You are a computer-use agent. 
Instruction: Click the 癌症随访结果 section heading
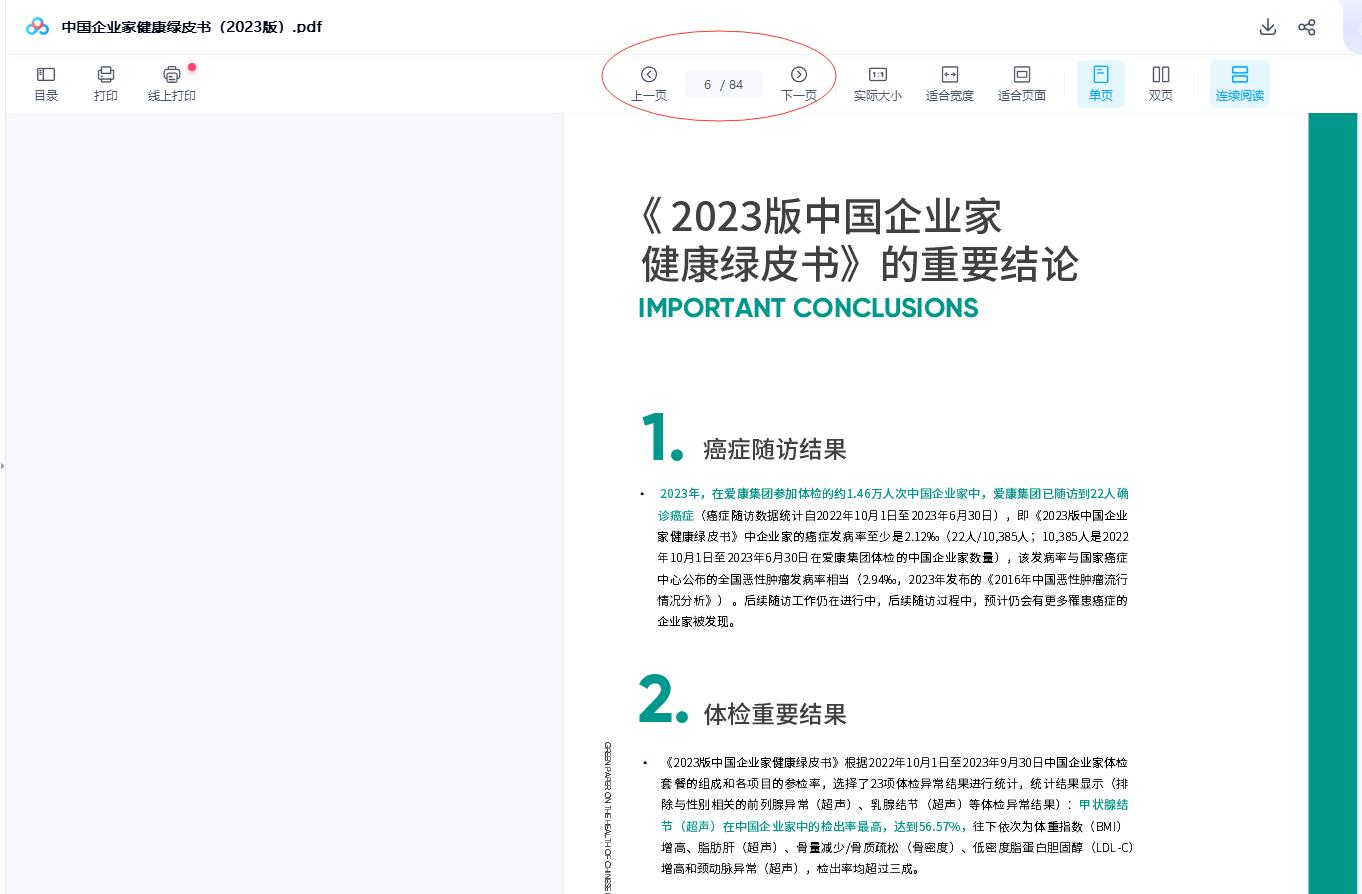point(774,449)
